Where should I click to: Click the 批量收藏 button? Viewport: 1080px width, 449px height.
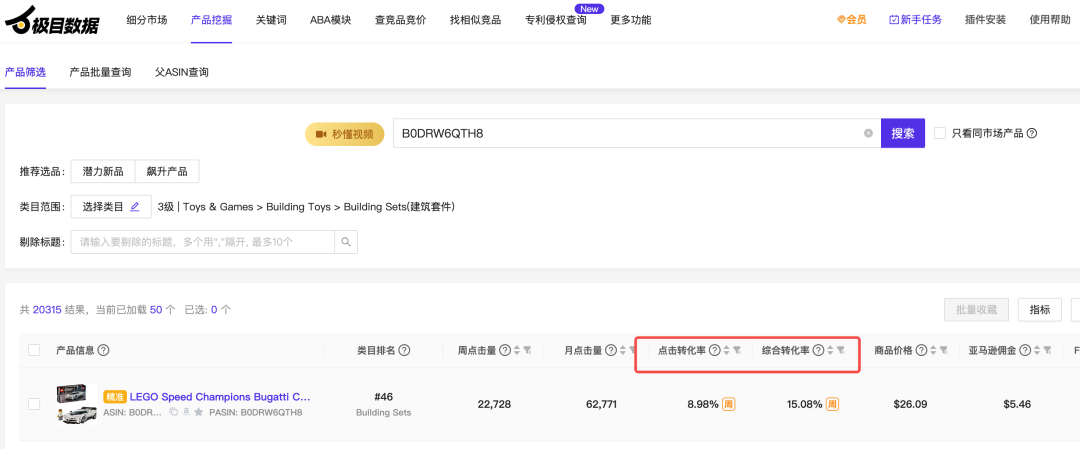coord(977,310)
